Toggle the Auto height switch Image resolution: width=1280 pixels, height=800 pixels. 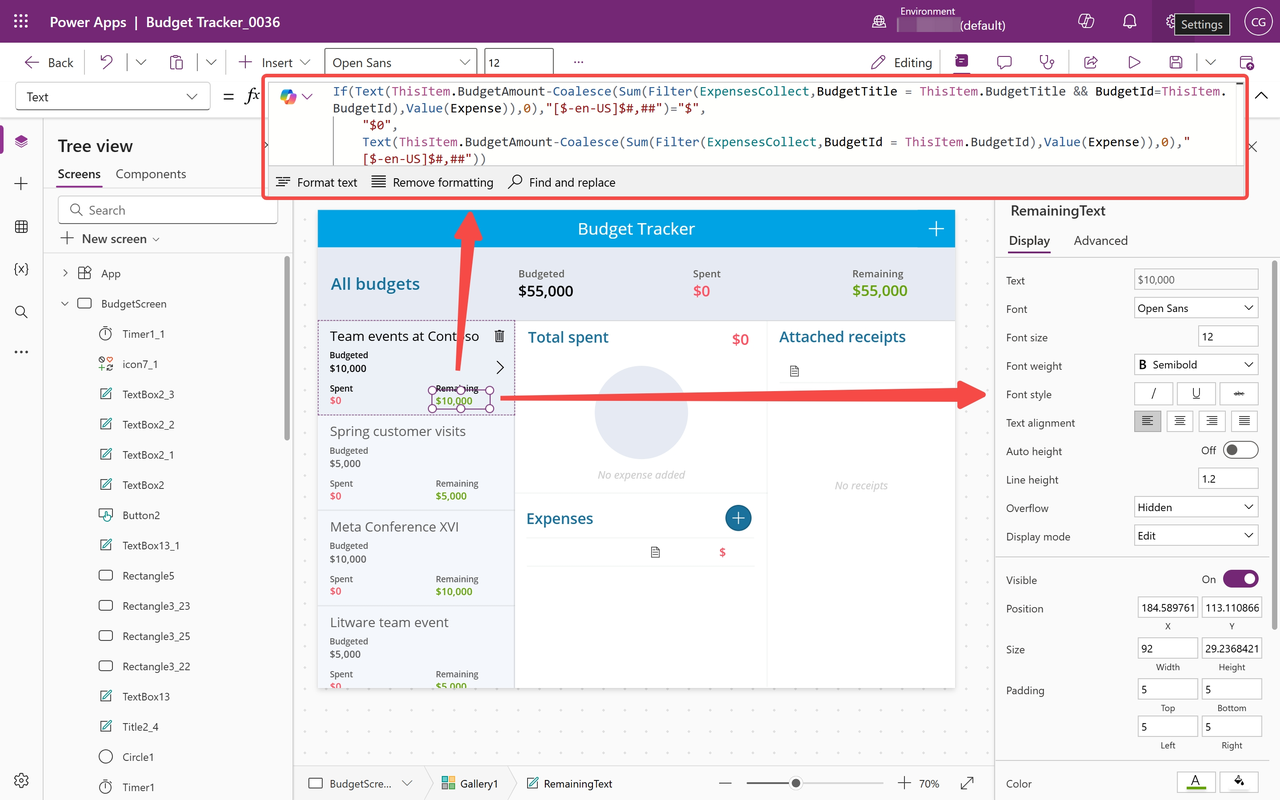click(x=1241, y=450)
